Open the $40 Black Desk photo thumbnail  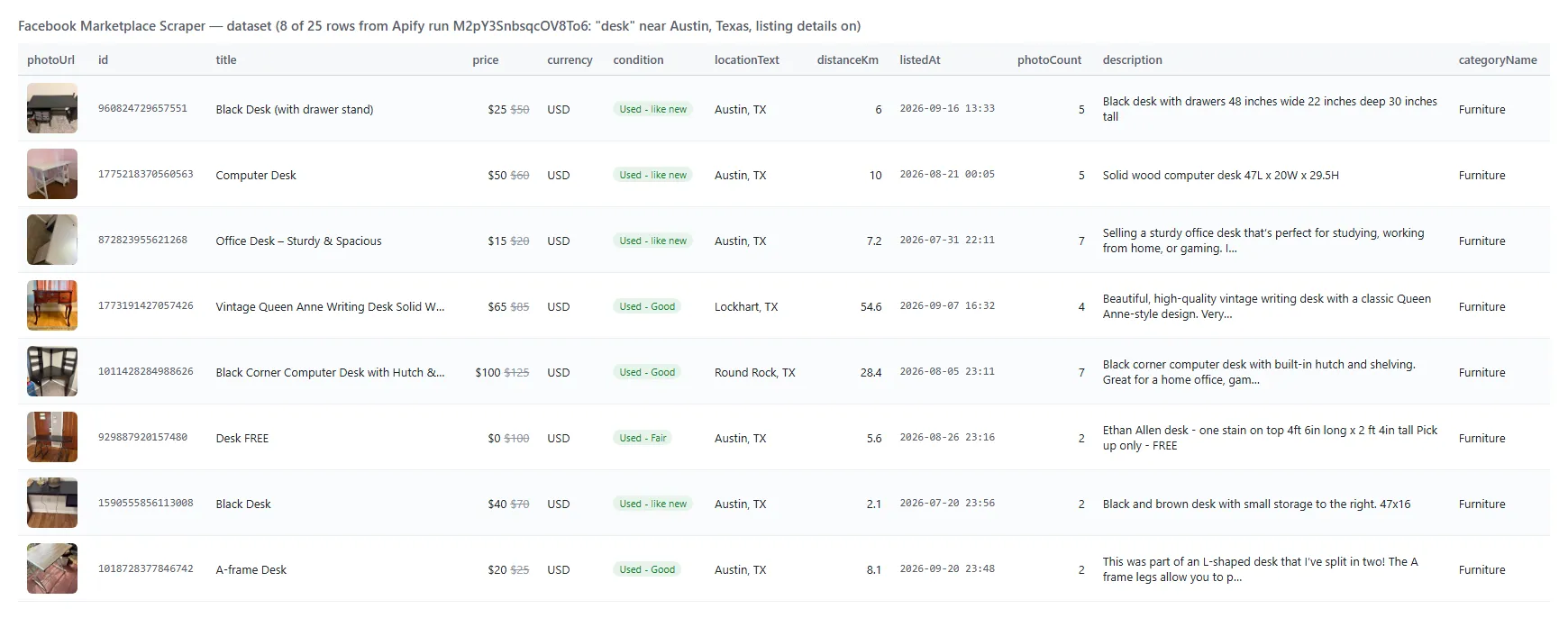point(52,503)
